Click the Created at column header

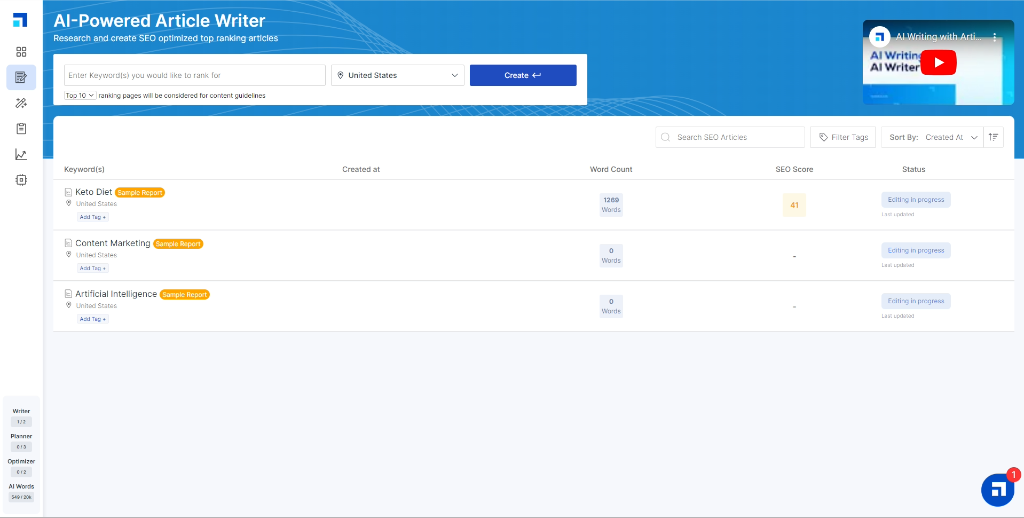(x=361, y=169)
